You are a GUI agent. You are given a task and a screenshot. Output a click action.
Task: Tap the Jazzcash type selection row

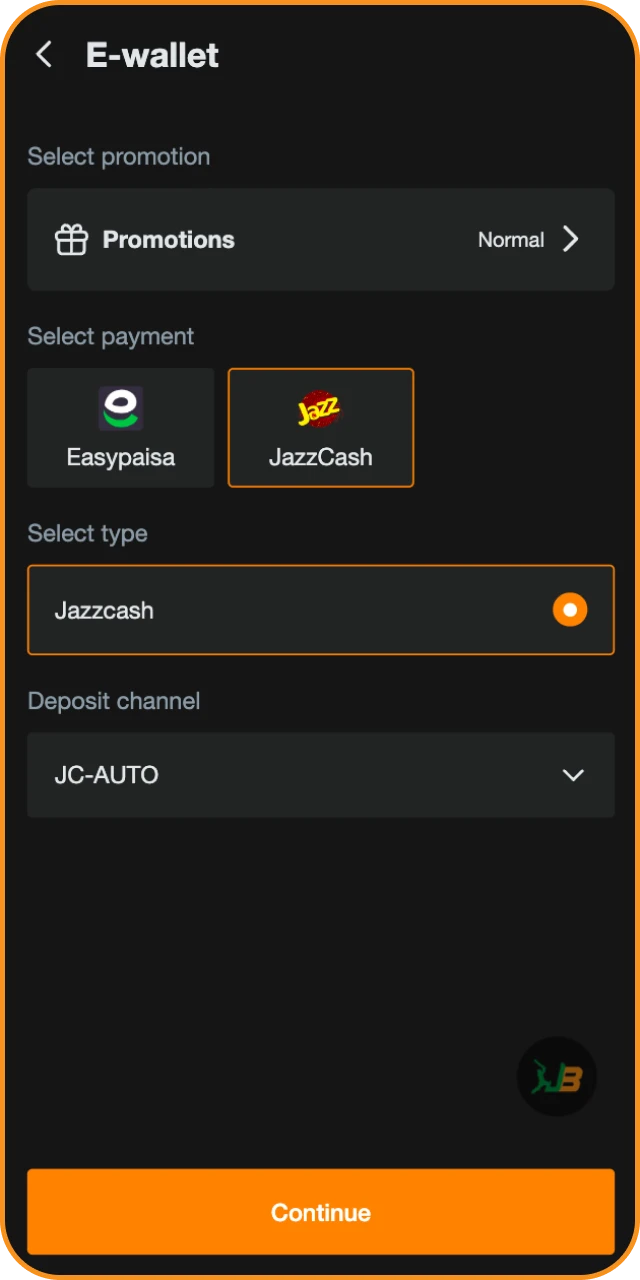[320, 609]
